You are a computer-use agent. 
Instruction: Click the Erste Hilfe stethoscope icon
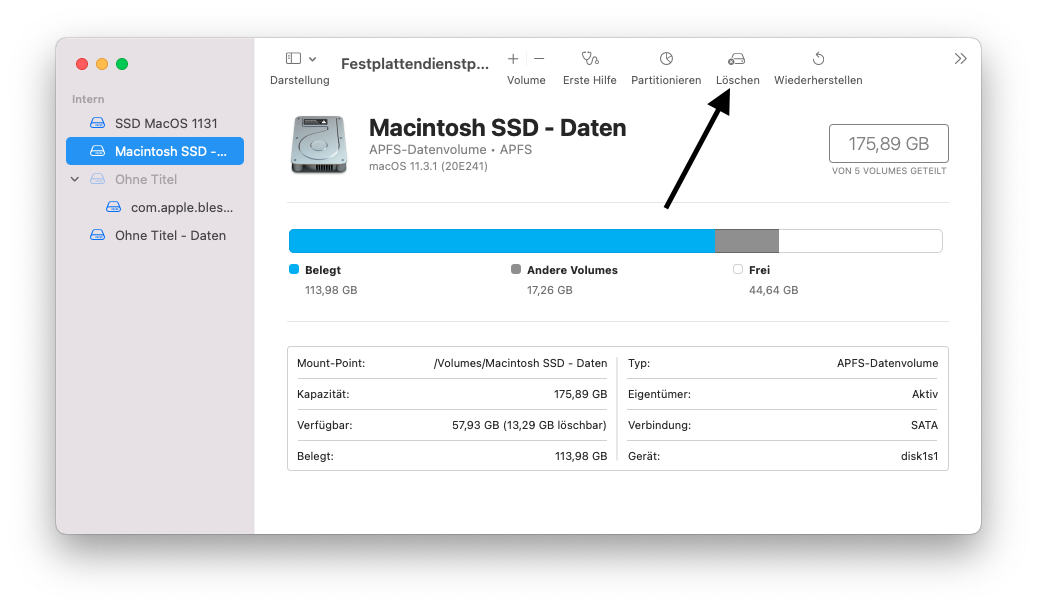tap(589, 59)
